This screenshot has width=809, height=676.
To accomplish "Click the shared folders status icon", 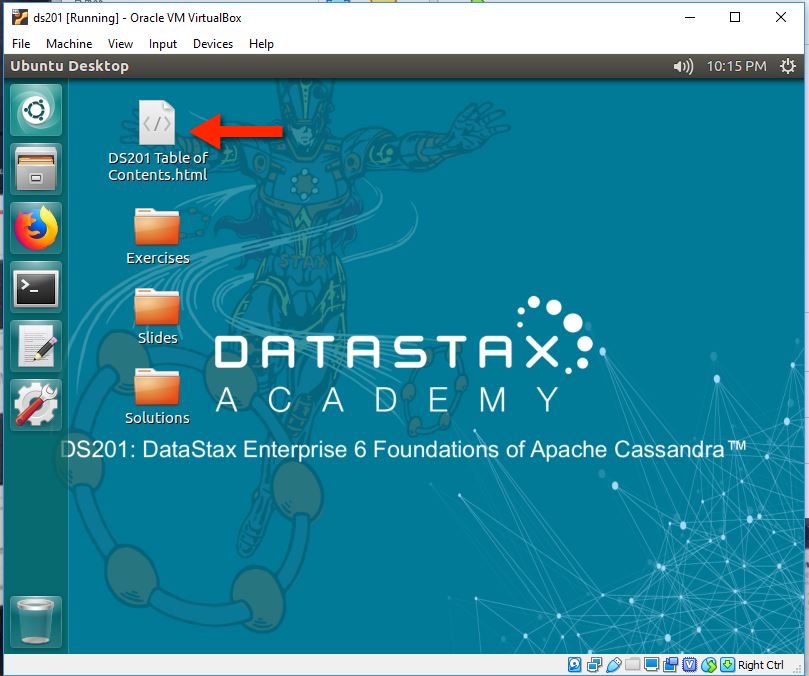I will coord(633,664).
